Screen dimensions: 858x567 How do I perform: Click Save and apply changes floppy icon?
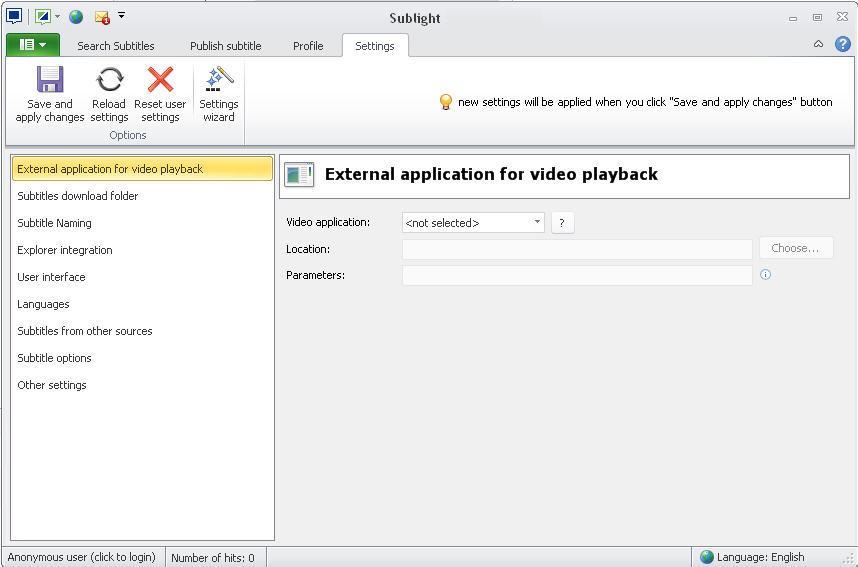click(50, 79)
